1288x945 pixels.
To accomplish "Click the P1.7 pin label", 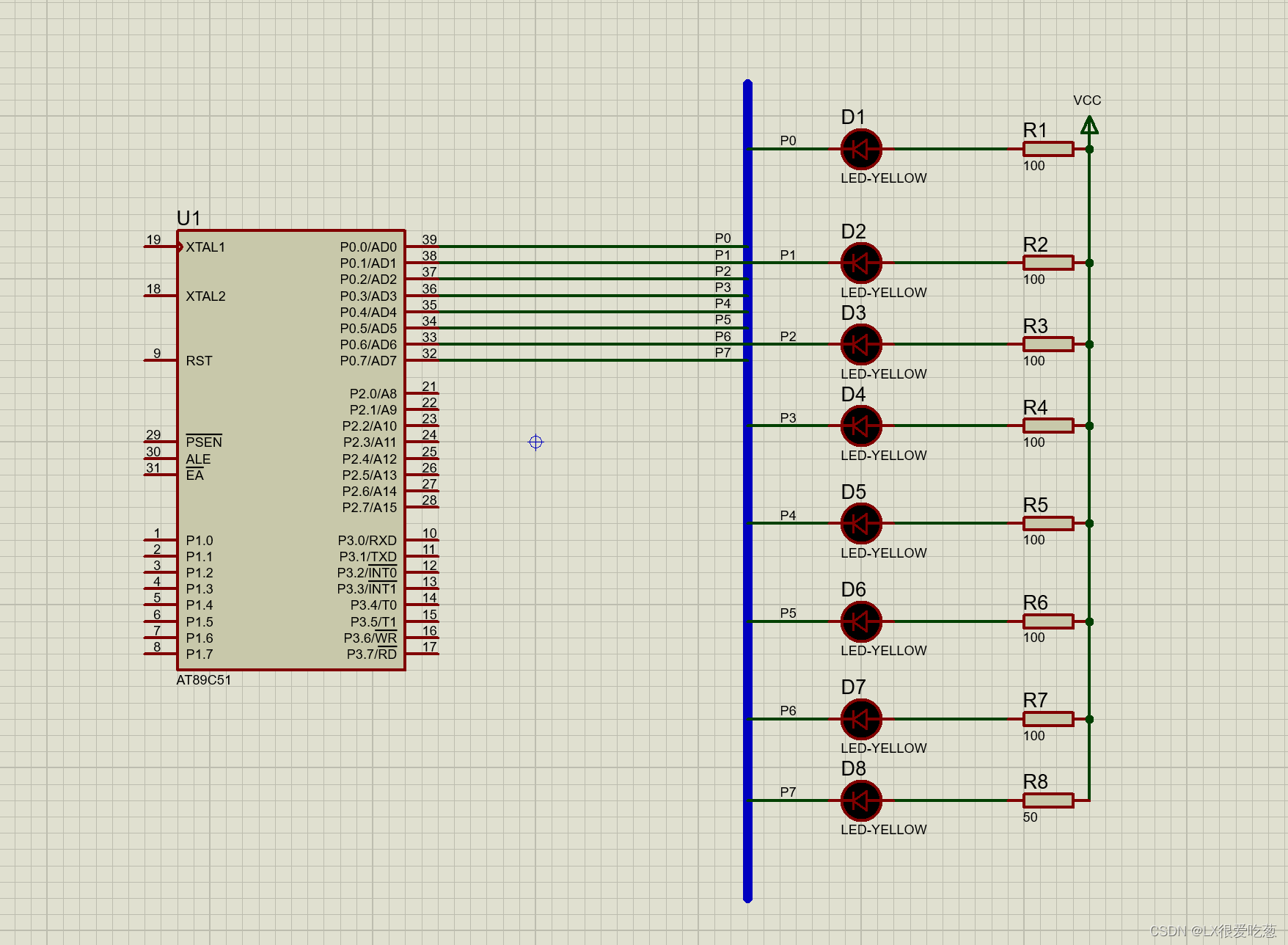I will (x=200, y=654).
